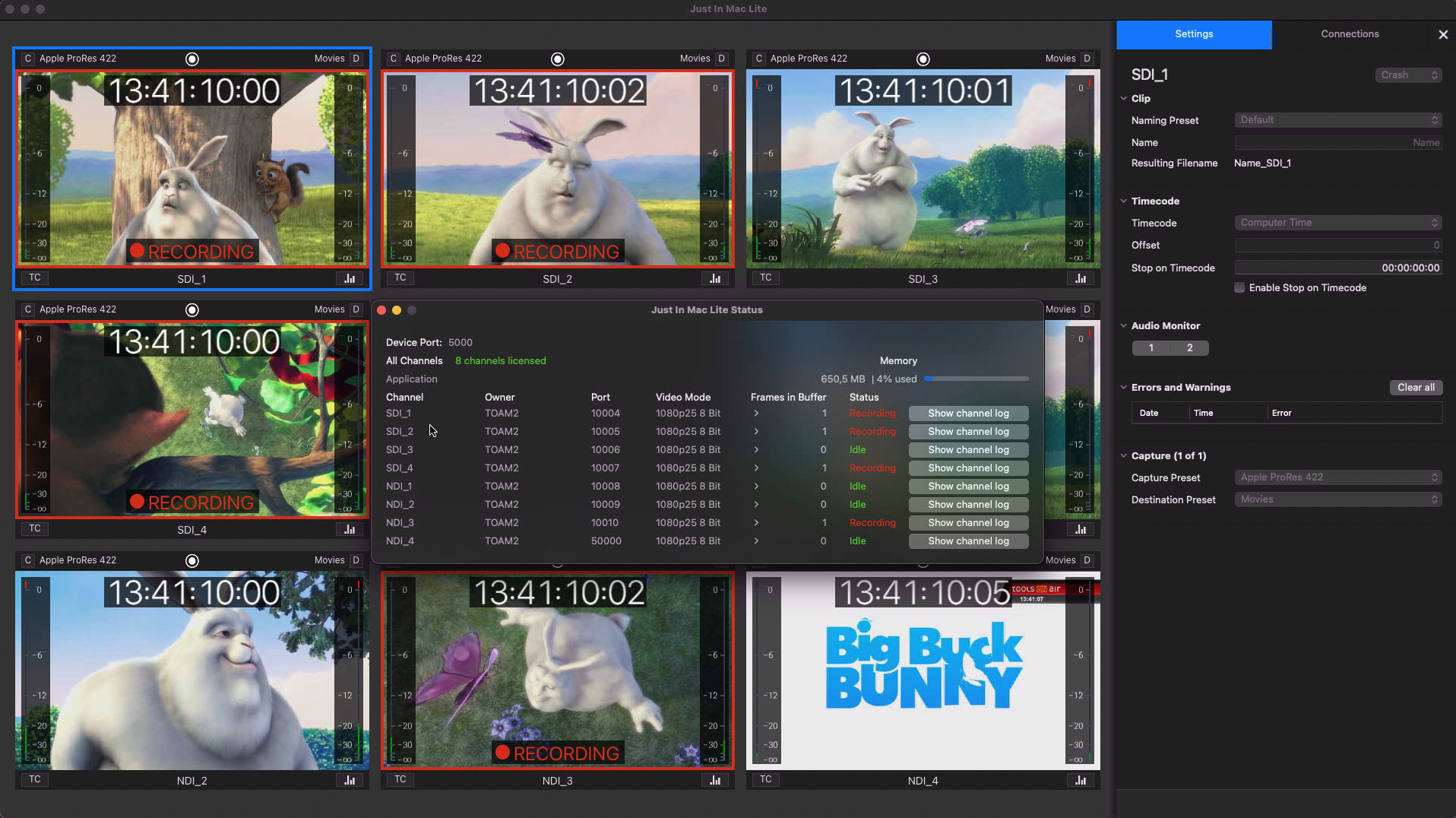Enable the Stop on Timecode checkbox

tap(1239, 287)
